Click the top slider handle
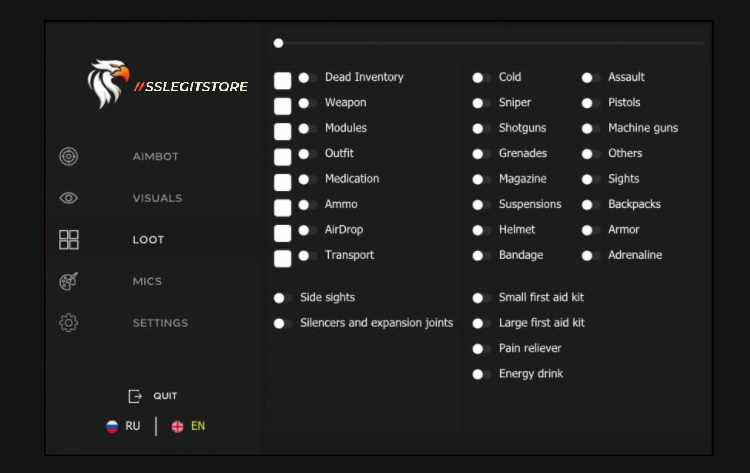Viewport: 750px width, 473px height. [279, 43]
